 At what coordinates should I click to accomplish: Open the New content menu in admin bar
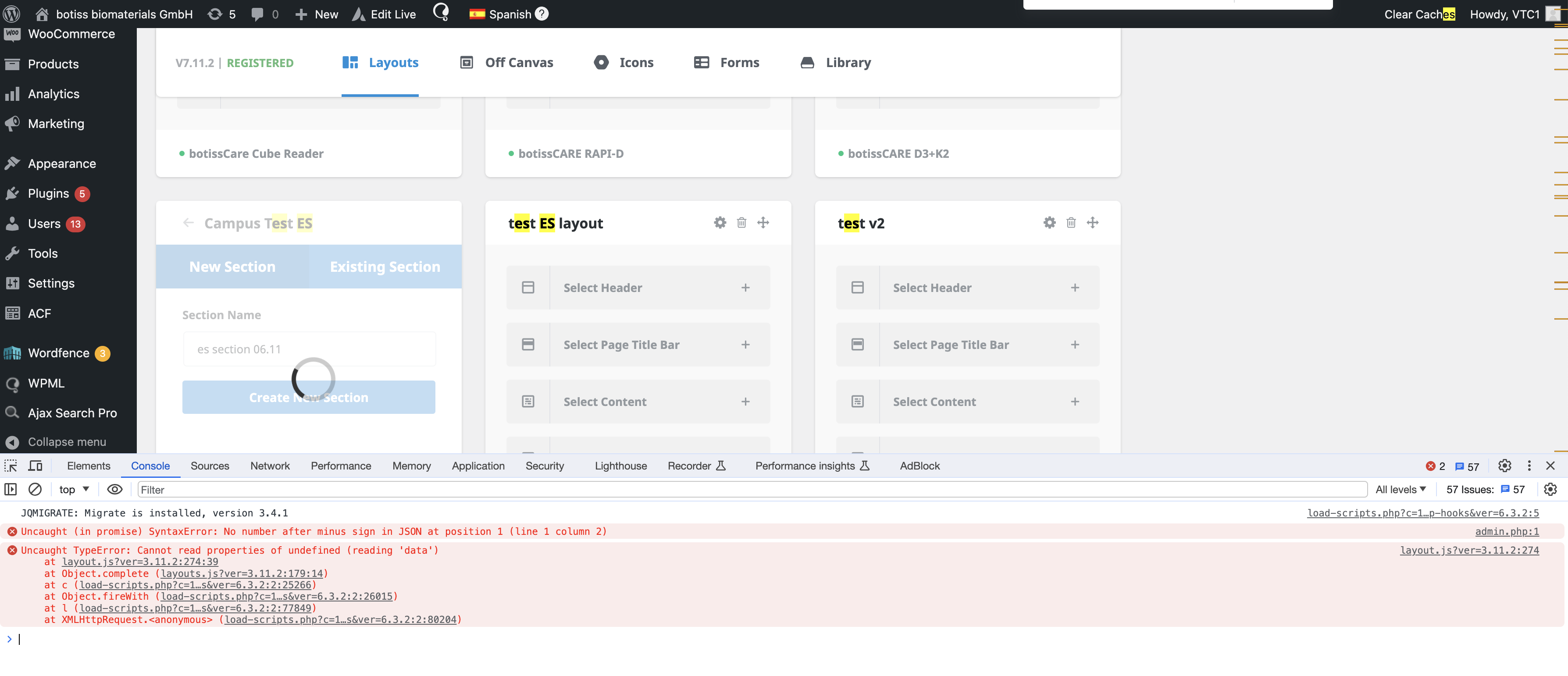(x=317, y=14)
